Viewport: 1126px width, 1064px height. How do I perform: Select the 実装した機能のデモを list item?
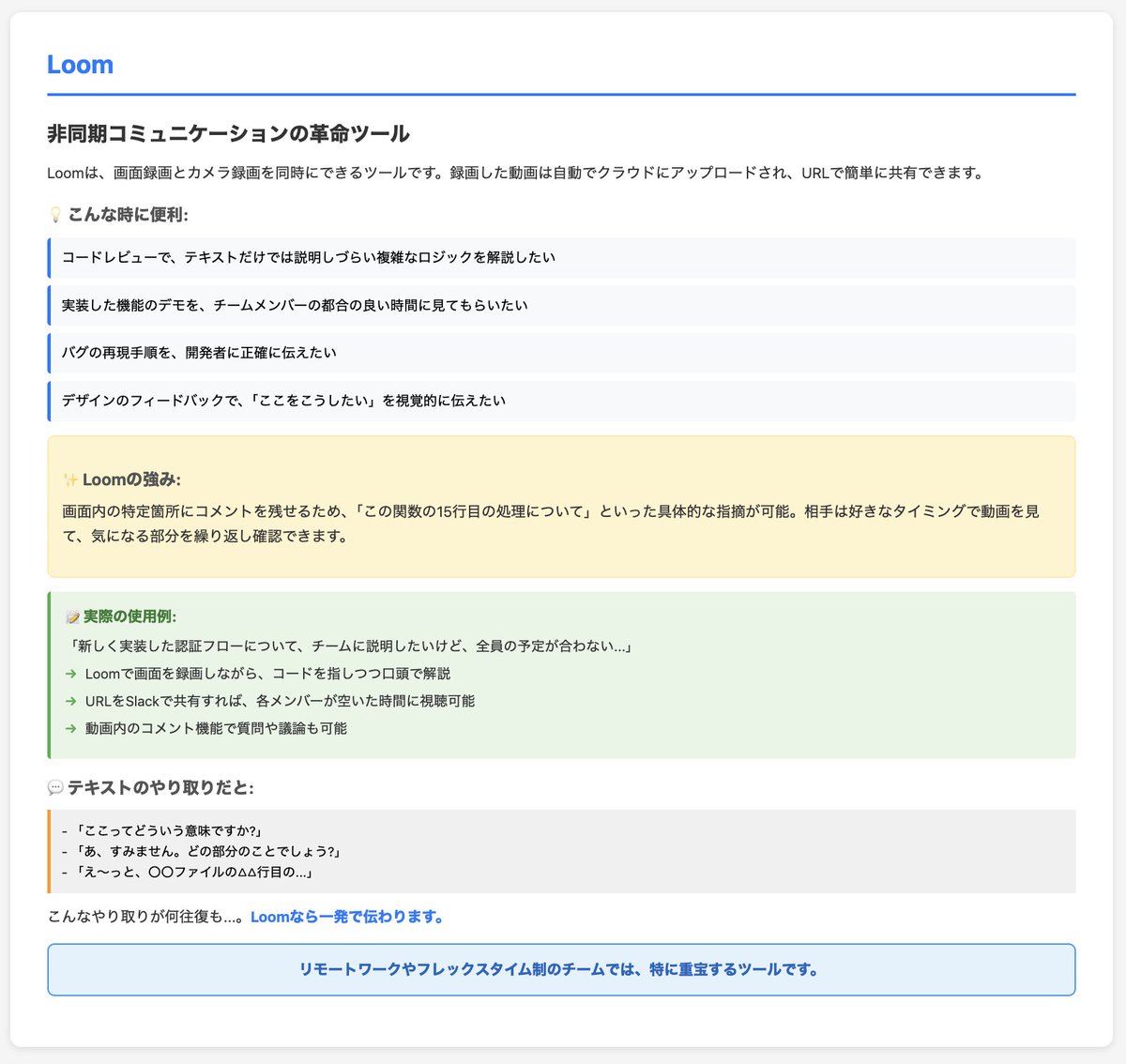pos(561,305)
